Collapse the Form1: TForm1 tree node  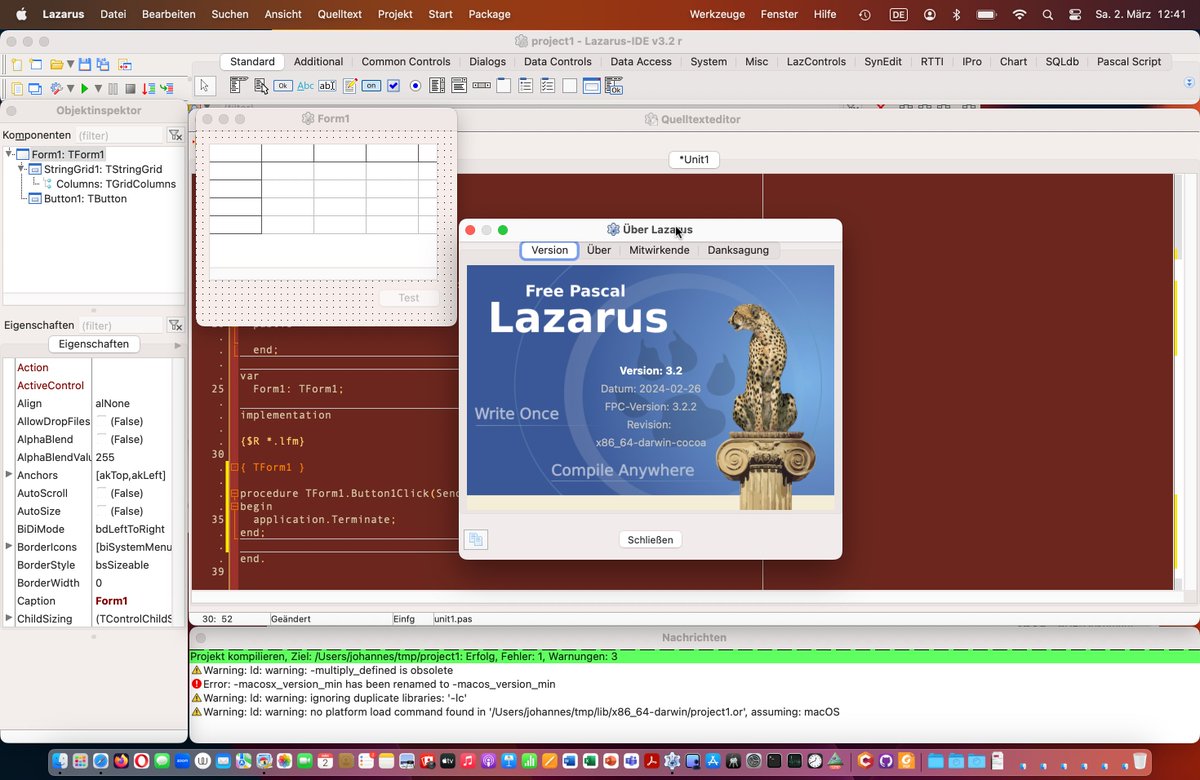coord(10,154)
